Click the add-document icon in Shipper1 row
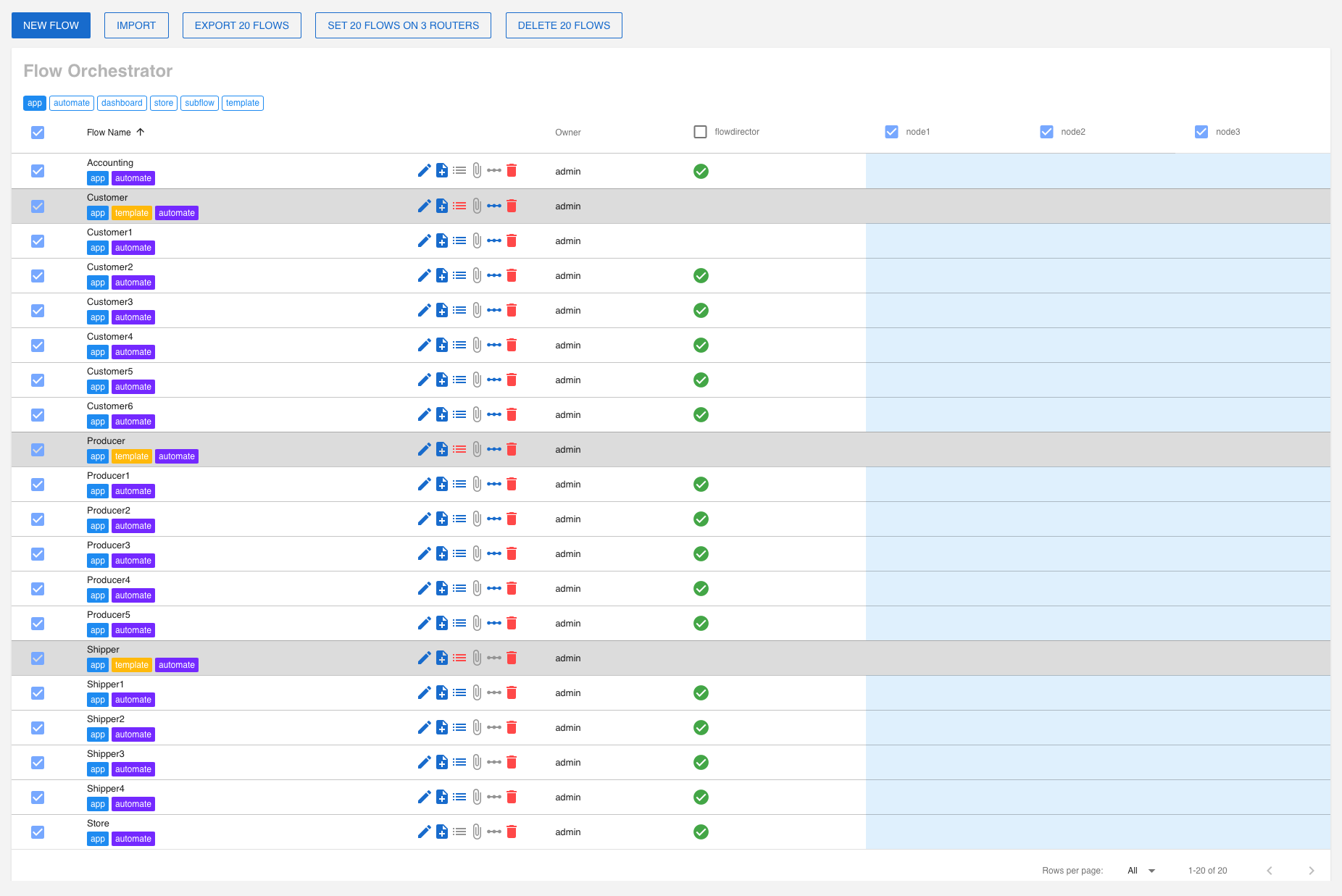The height and width of the screenshot is (896, 1342). (442, 692)
